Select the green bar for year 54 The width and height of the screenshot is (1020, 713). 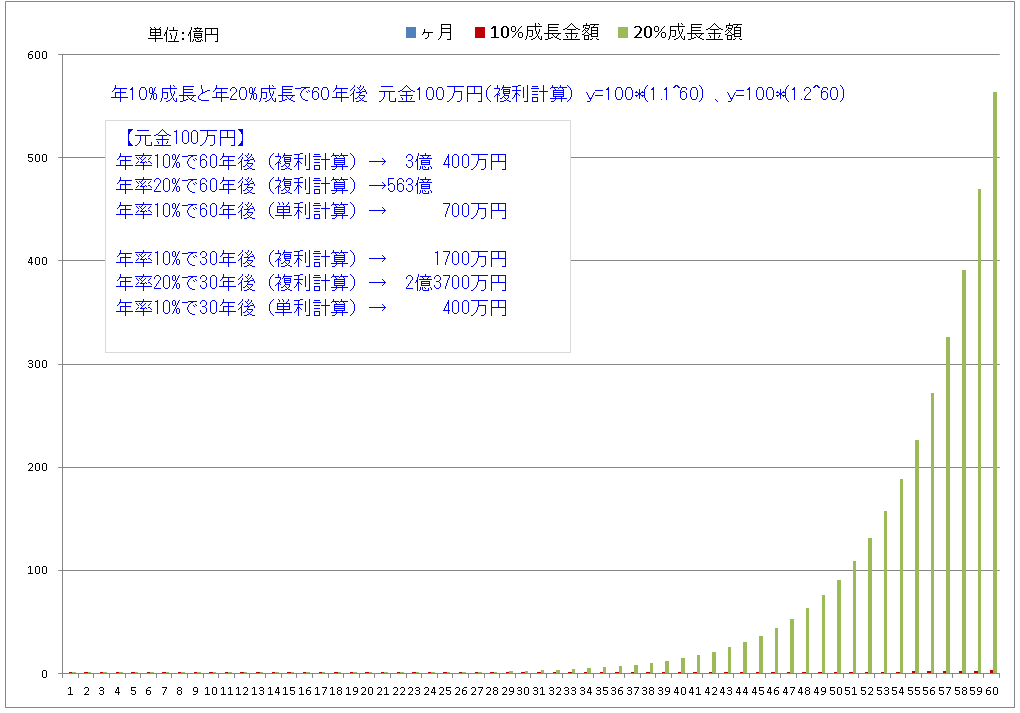pyautogui.click(x=902, y=576)
